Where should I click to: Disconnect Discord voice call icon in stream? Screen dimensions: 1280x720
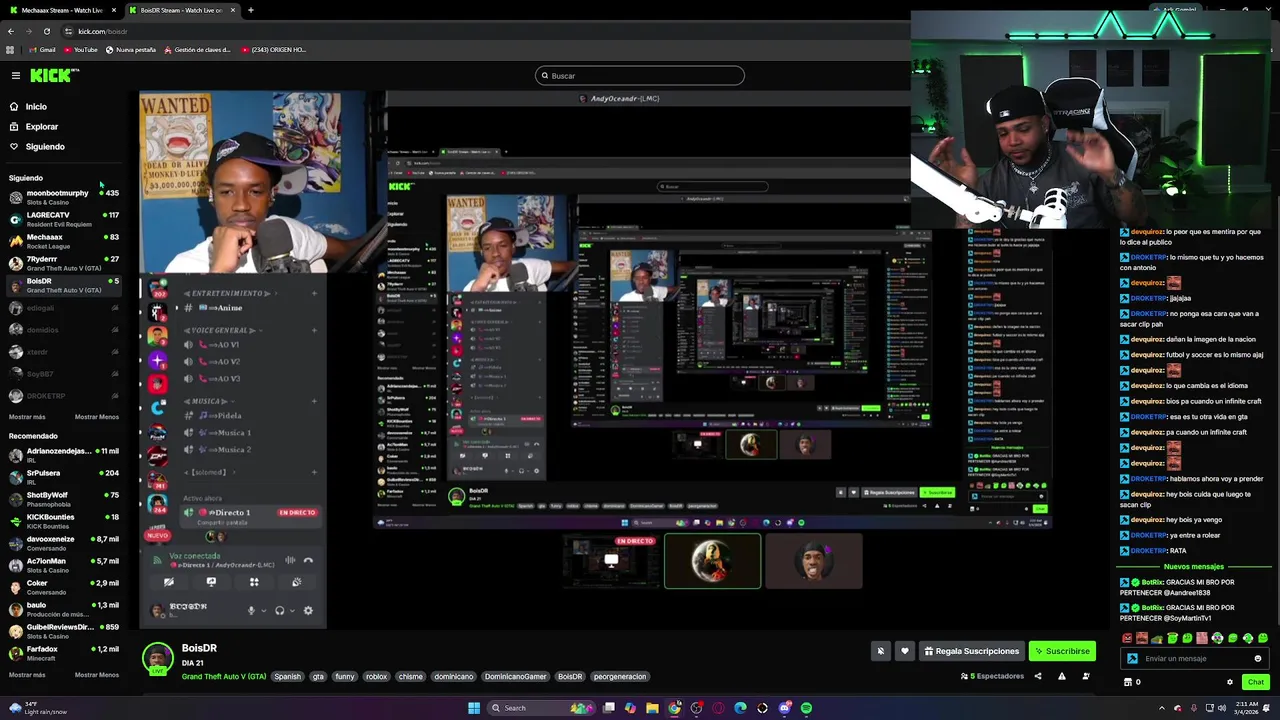[308, 561]
